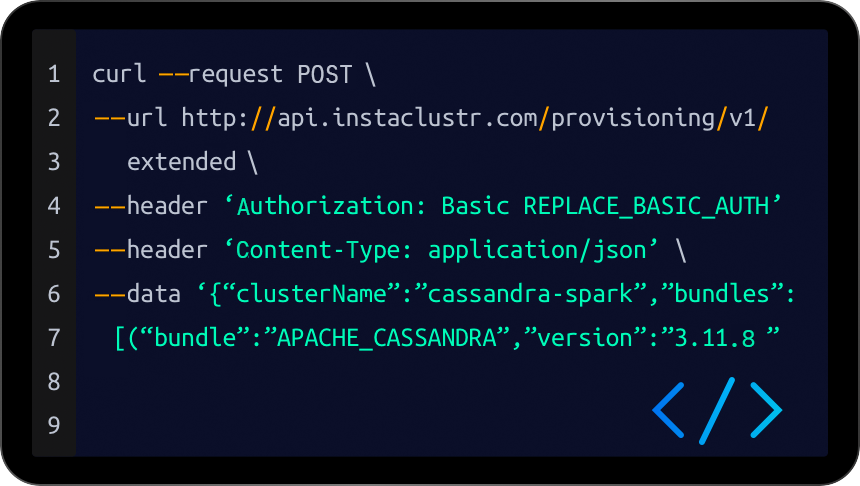Click empty line number 8

(54, 382)
